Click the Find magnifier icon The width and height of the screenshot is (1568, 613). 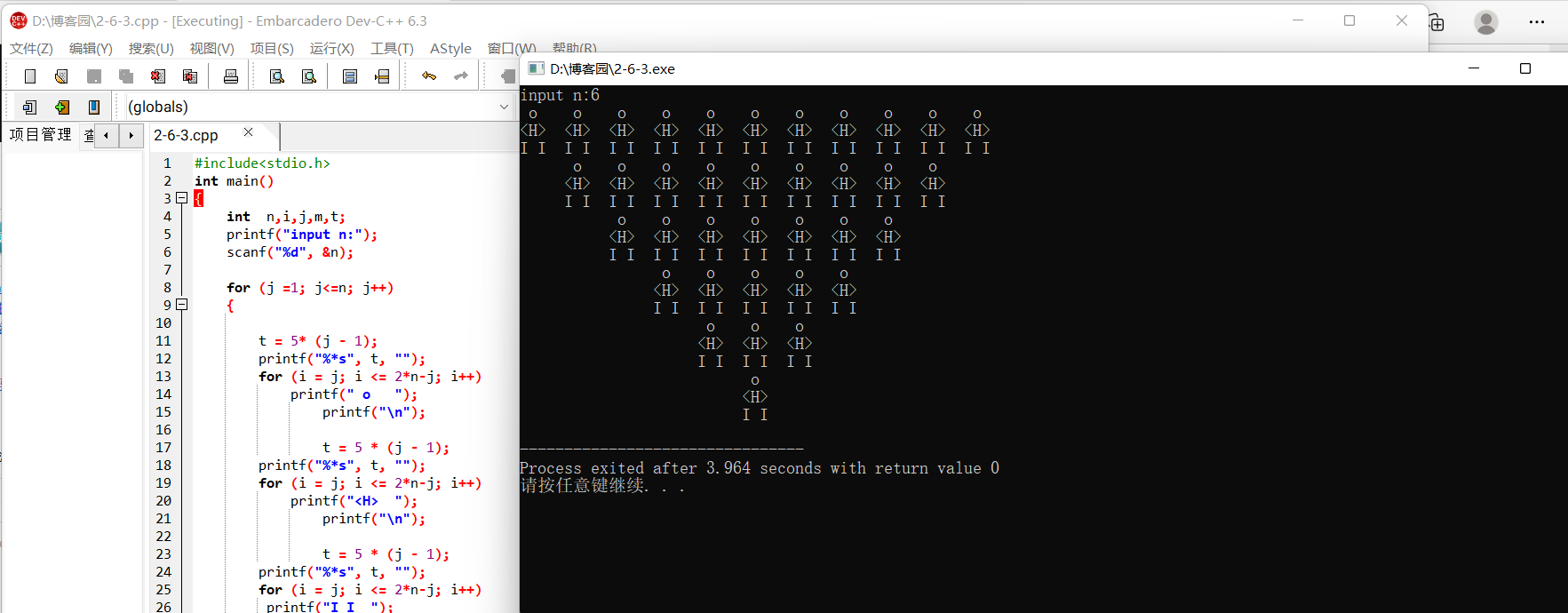(x=277, y=76)
